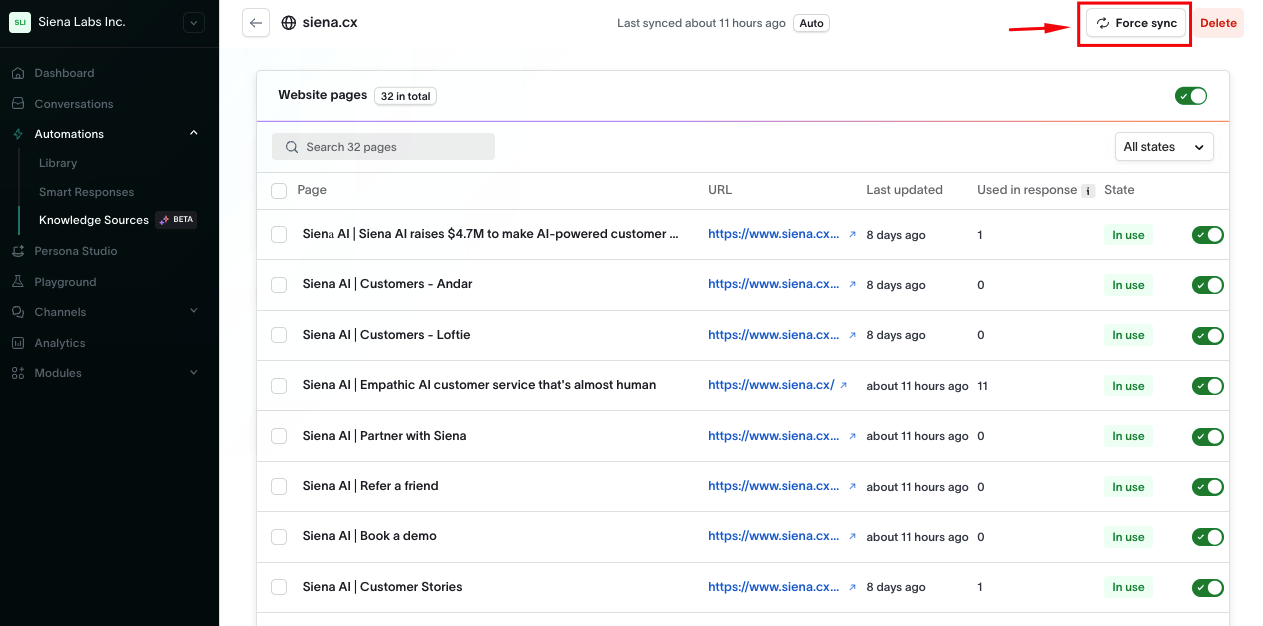Click the Siena Labs SLI logo icon
This screenshot has width=1263, height=626.
pos(20,22)
